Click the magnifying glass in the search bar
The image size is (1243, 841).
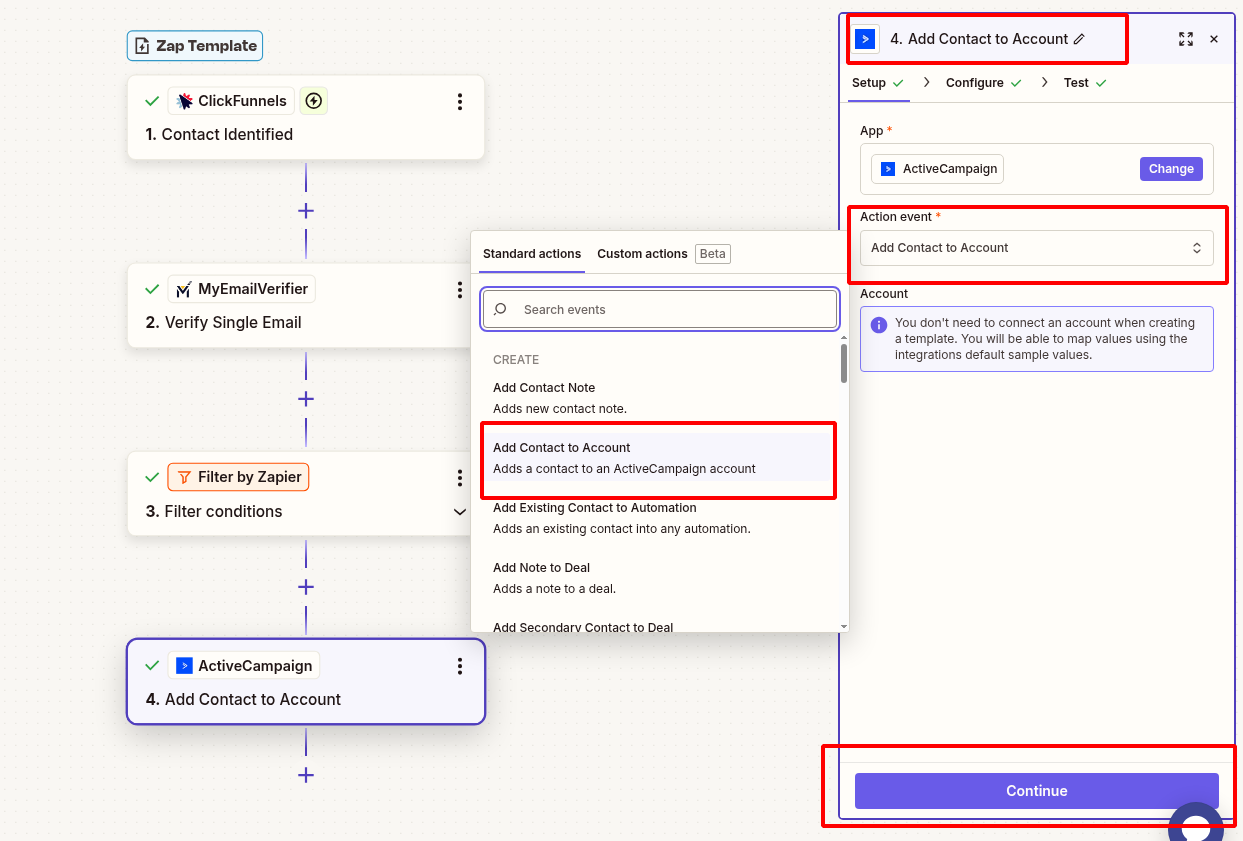(x=499, y=309)
